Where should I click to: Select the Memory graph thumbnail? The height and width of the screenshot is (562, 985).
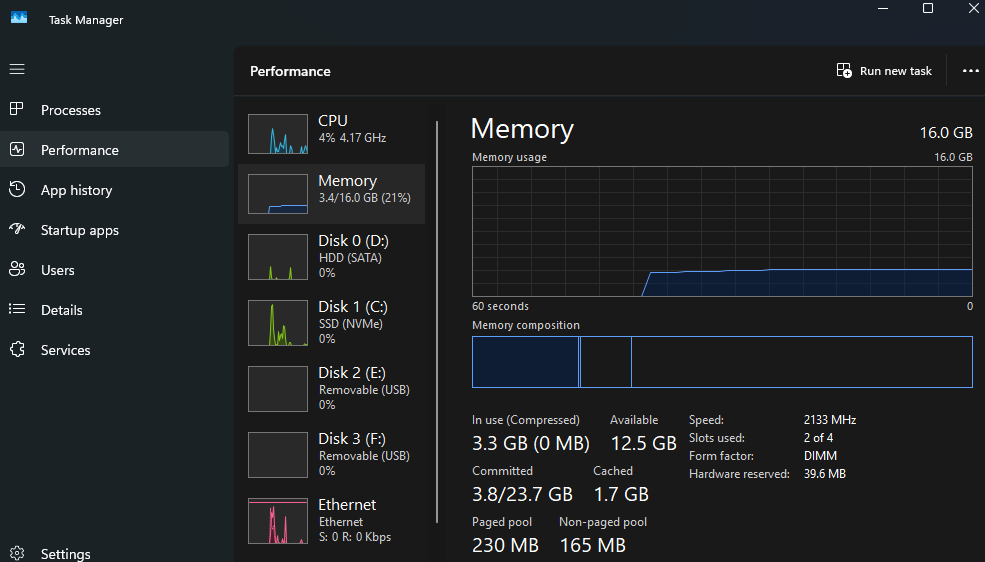pyautogui.click(x=278, y=194)
